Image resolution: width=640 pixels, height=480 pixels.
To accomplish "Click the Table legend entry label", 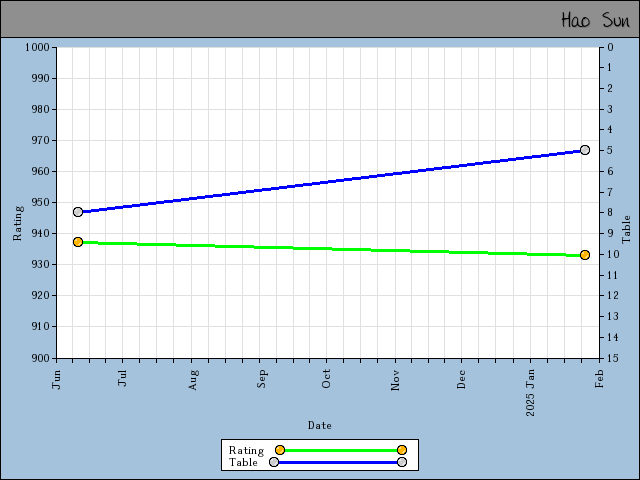I will click(243, 462).
